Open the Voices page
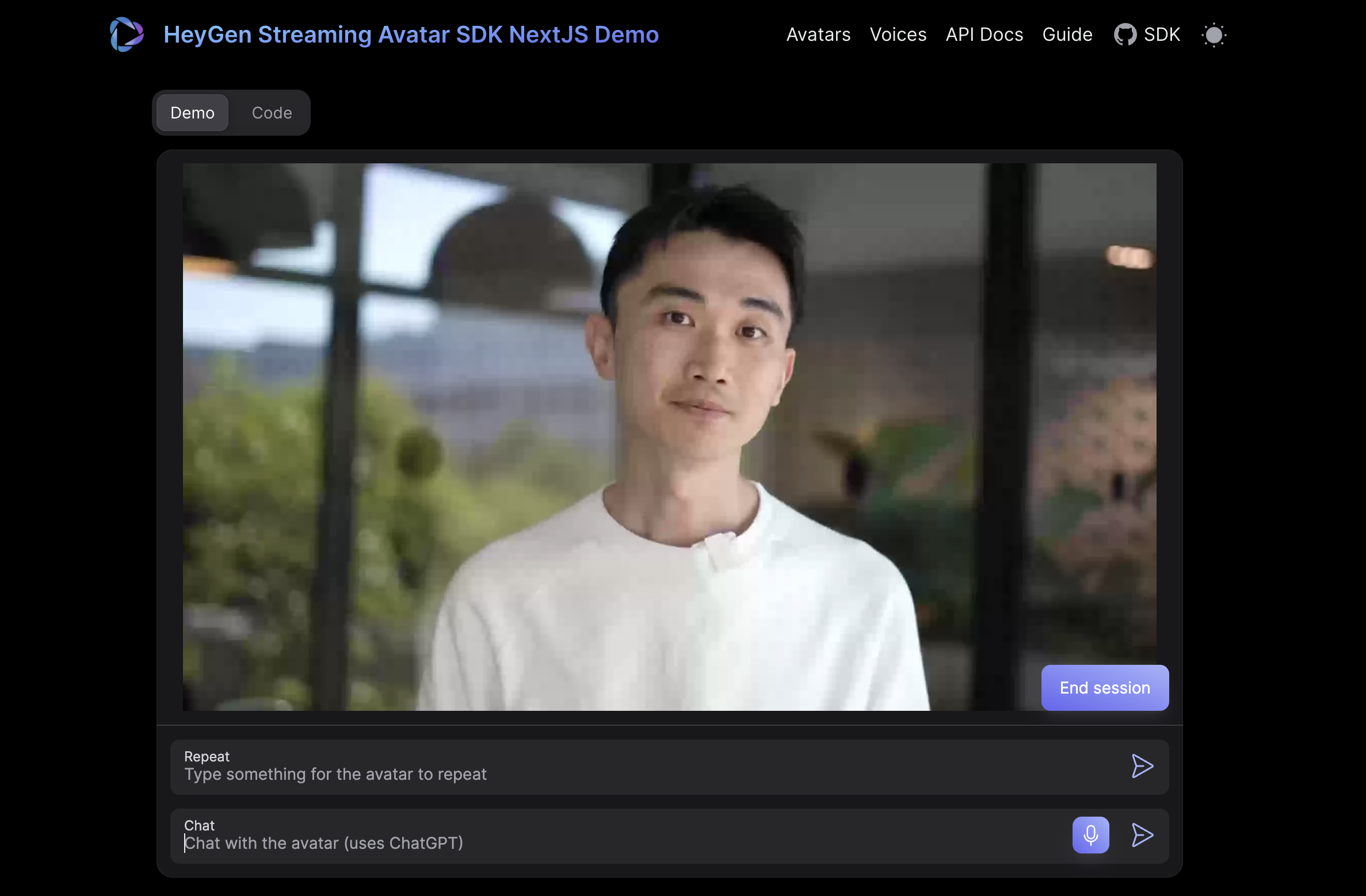The image size is (1366, 896). click(x=898, y=35)
